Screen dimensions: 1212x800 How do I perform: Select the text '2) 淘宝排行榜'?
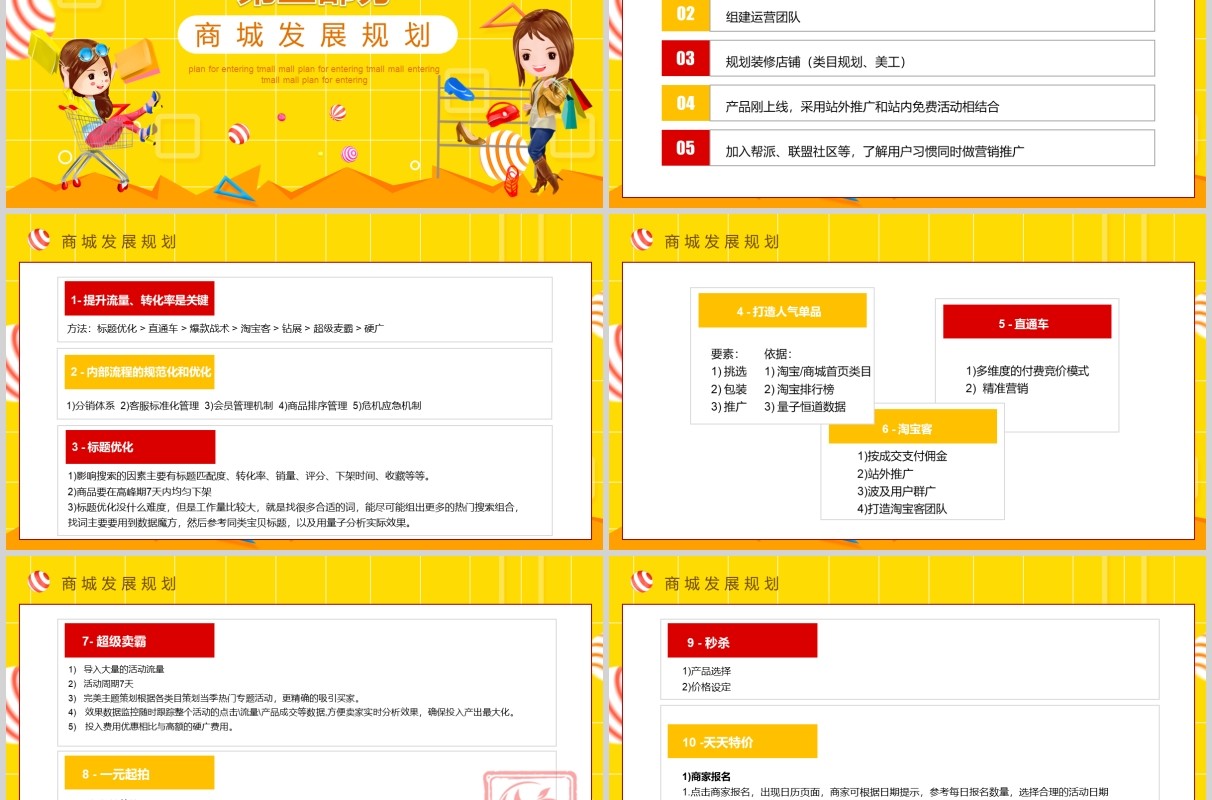(799, 389)
